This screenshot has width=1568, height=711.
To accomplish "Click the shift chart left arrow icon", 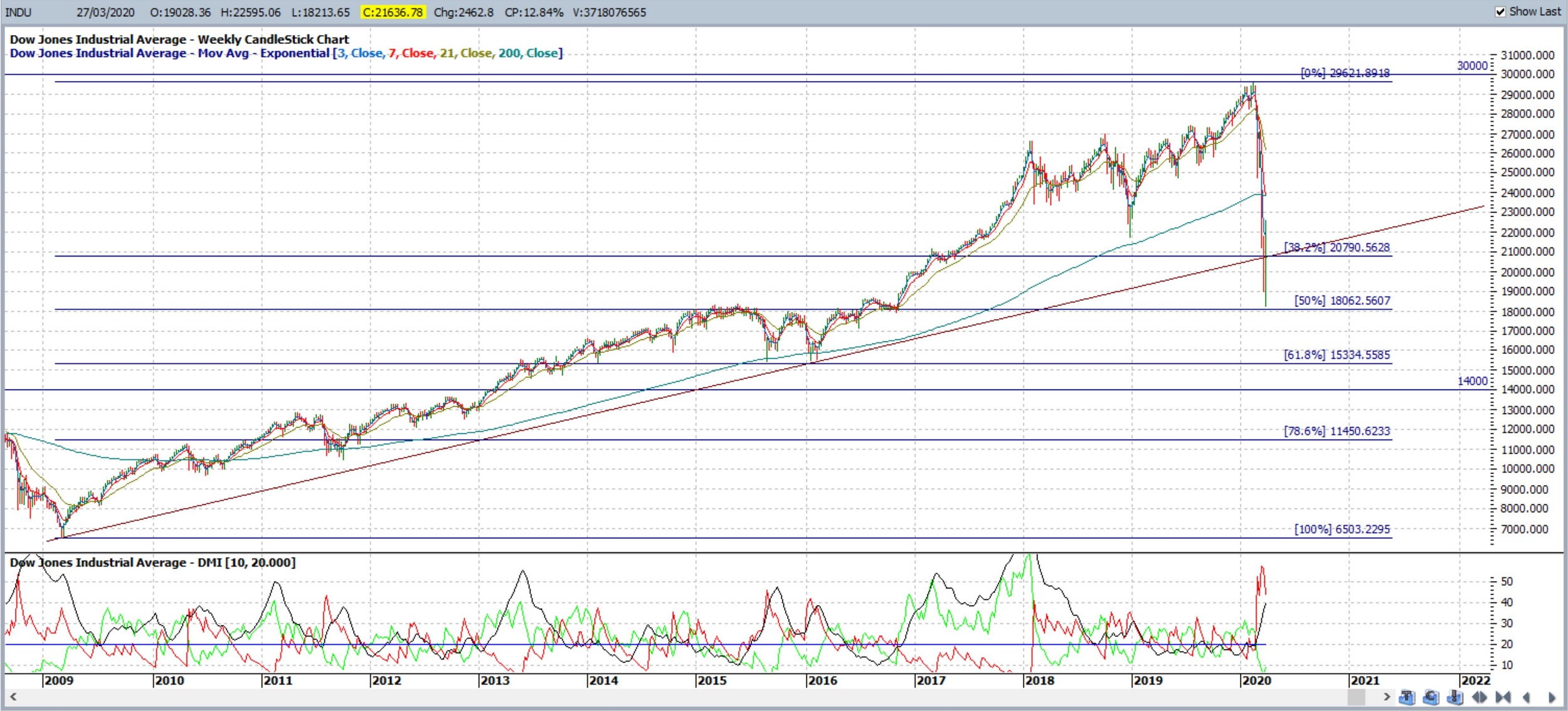I will pos(1527,697).
